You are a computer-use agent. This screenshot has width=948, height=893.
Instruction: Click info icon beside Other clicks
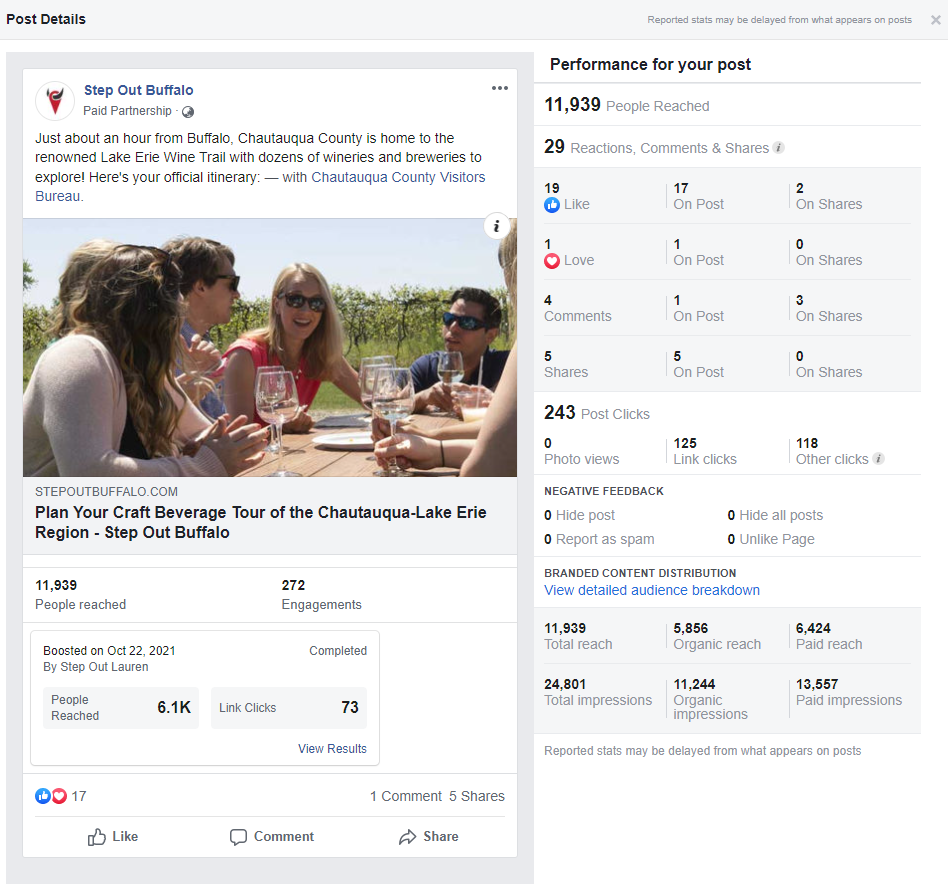coord(878,459)
